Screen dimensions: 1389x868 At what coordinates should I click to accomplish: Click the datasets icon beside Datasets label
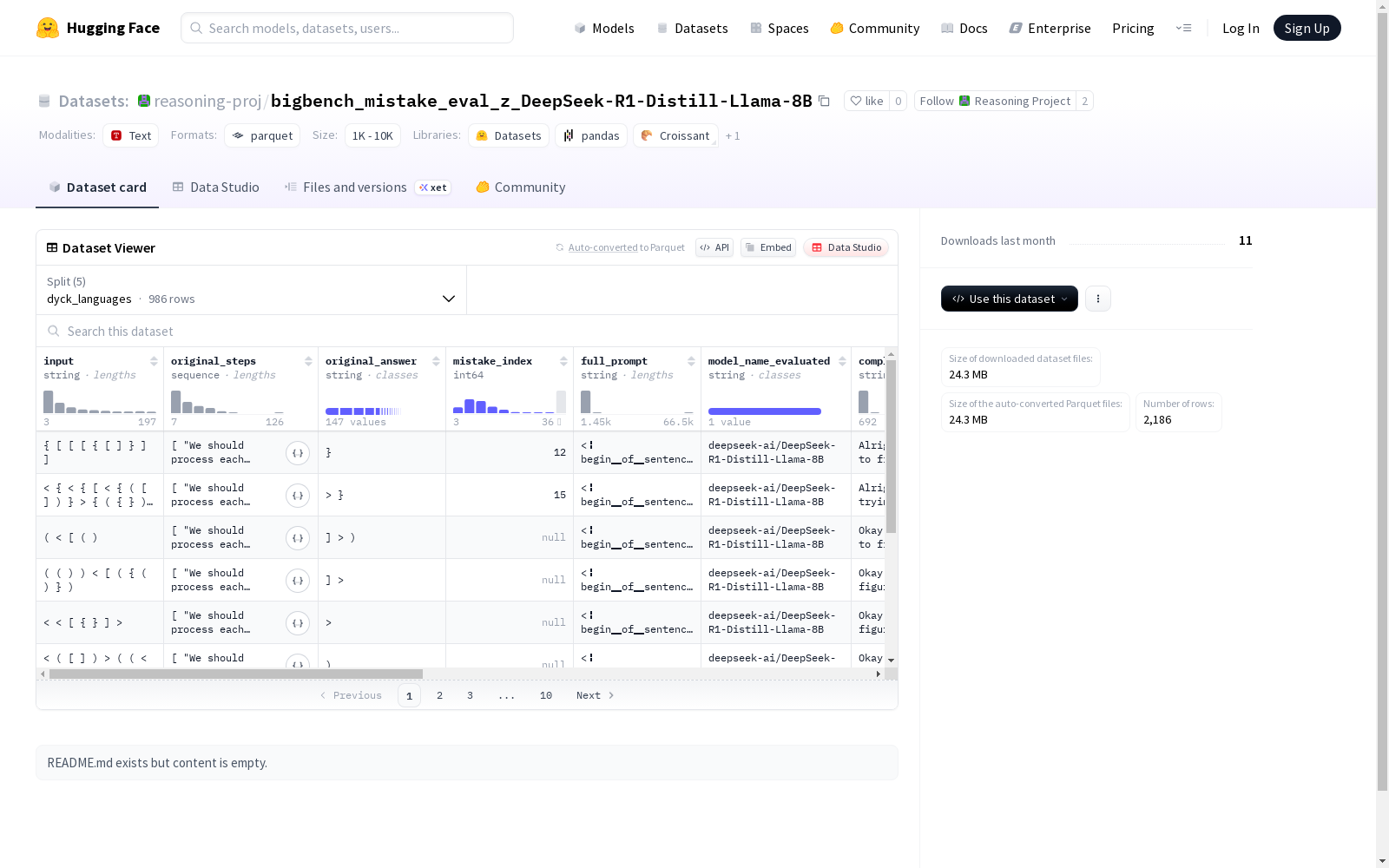click(44, 102)
